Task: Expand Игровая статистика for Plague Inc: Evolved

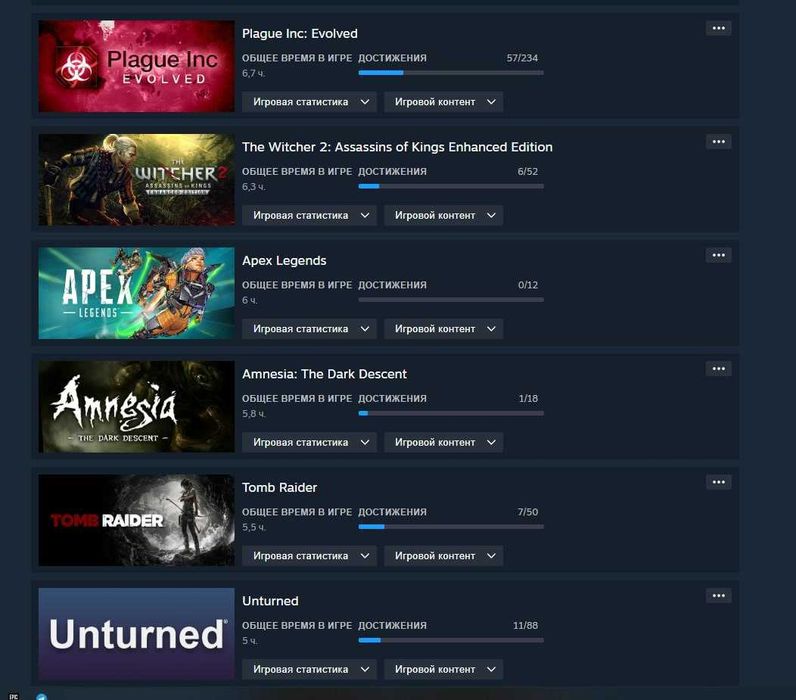Action: pyautogui.click(x=309, y=102)
